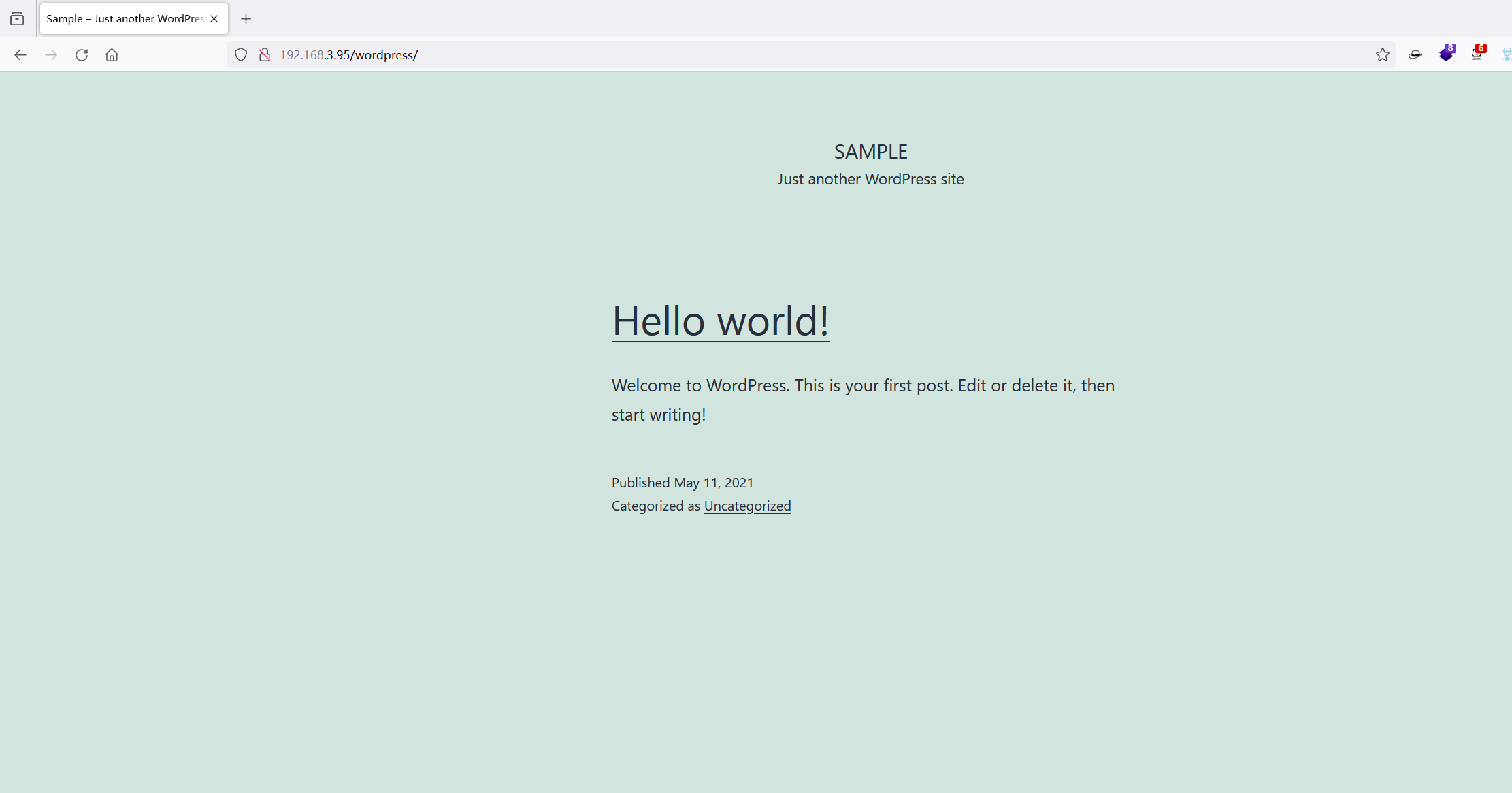Open the light-blue figure extension icon

1506,55
